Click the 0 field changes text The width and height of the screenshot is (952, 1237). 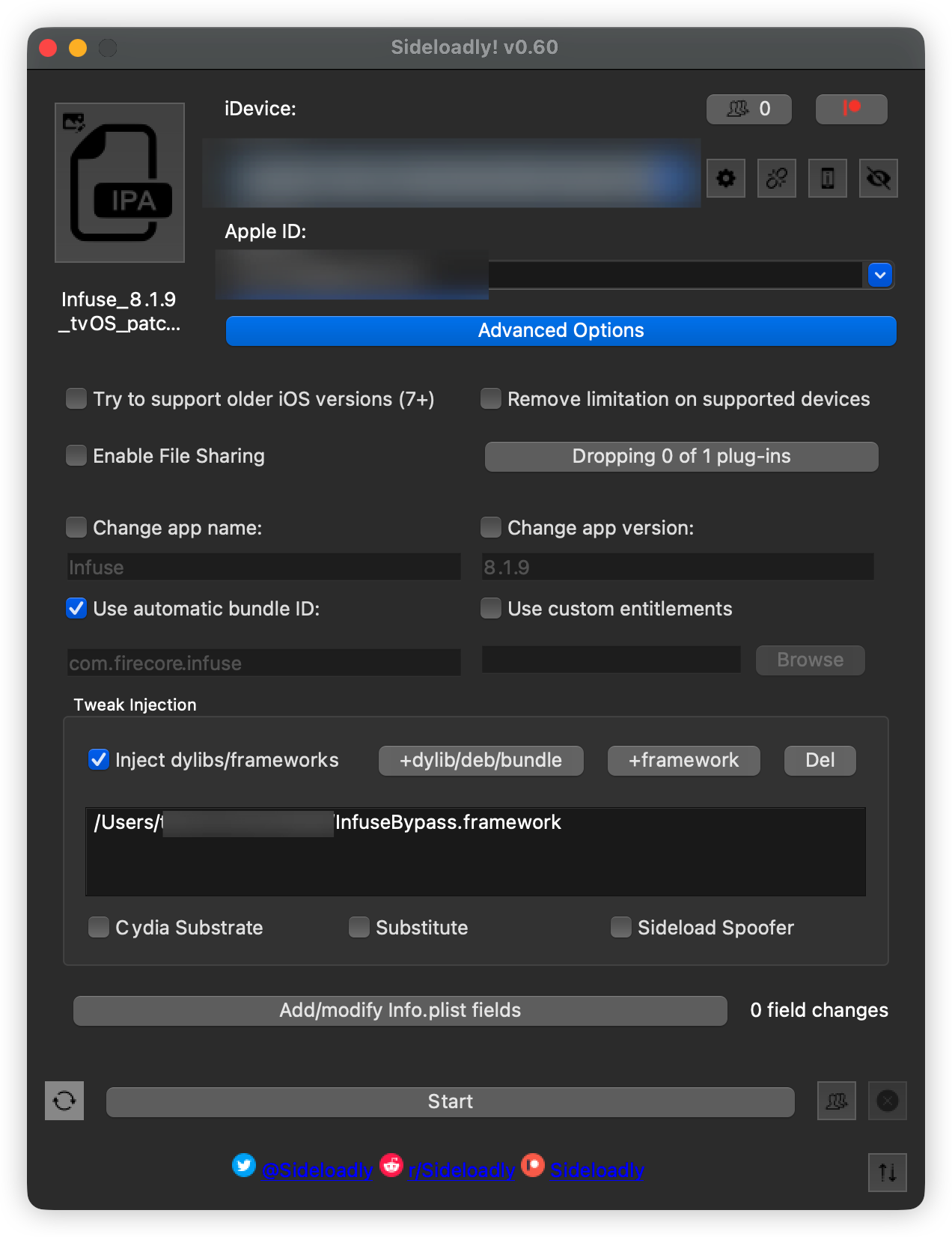[x=820, y=1011]
